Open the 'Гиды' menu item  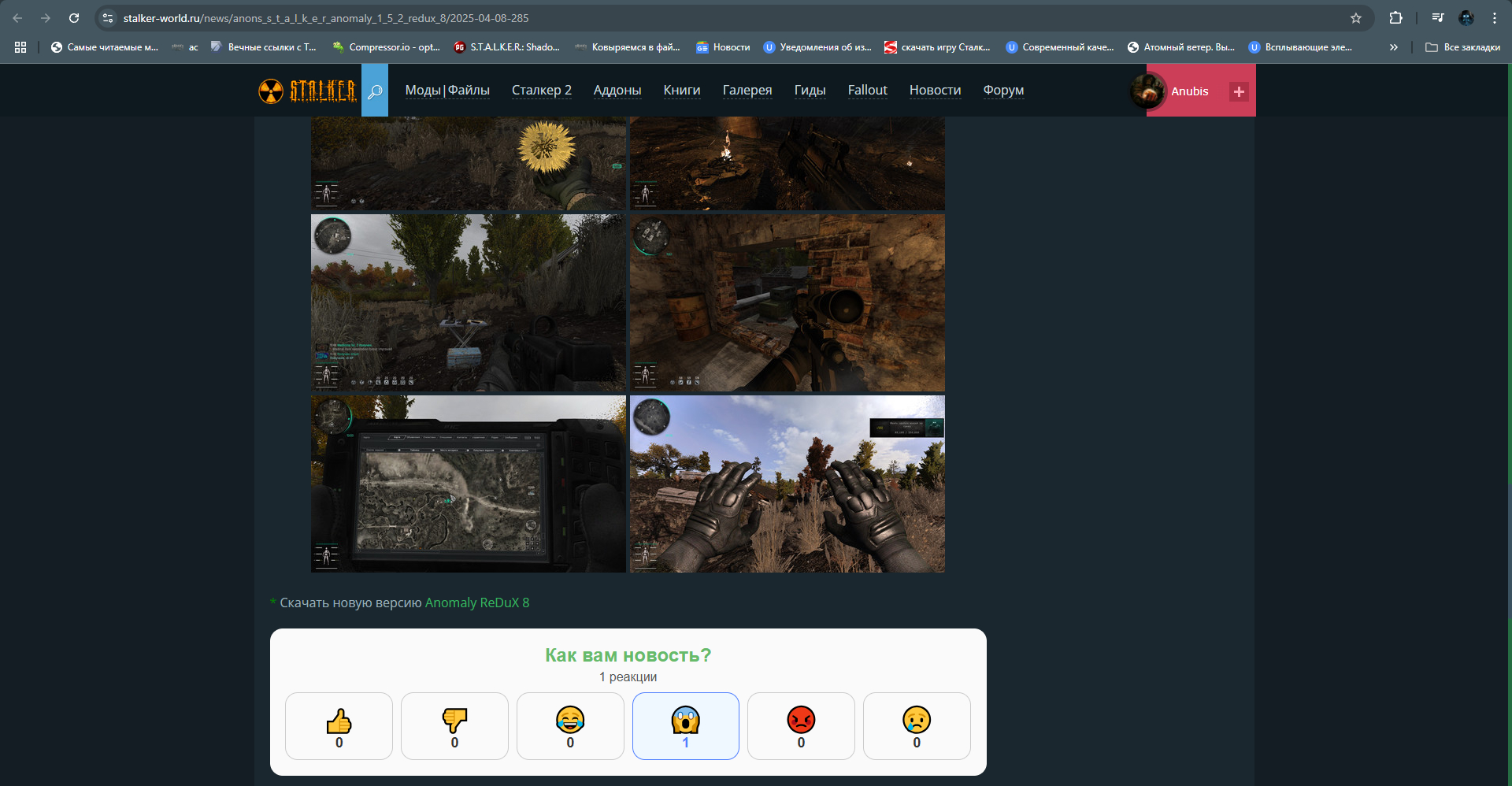810,91
